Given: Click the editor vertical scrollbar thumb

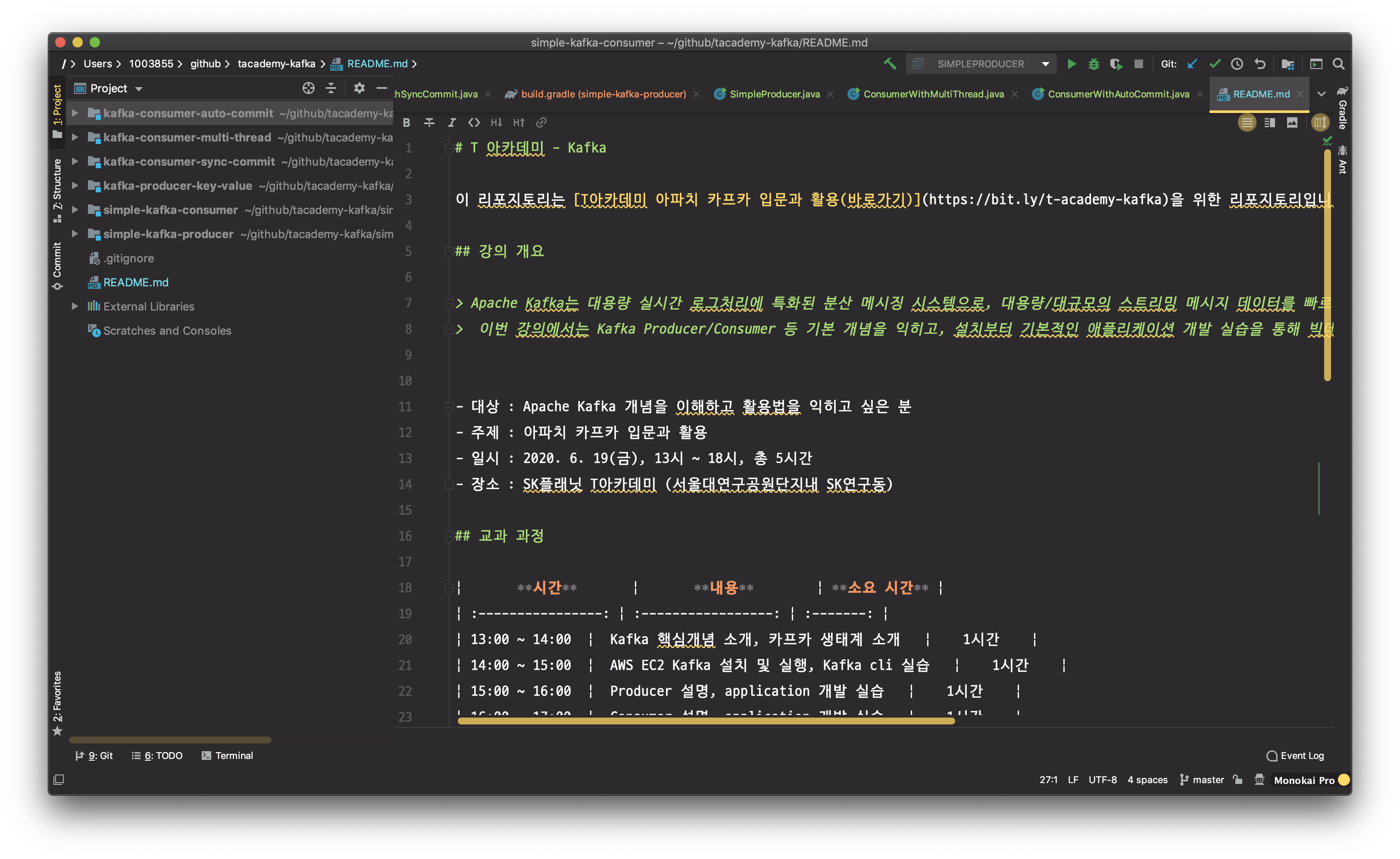Looking at the screenshot, I should point(1327,264).
